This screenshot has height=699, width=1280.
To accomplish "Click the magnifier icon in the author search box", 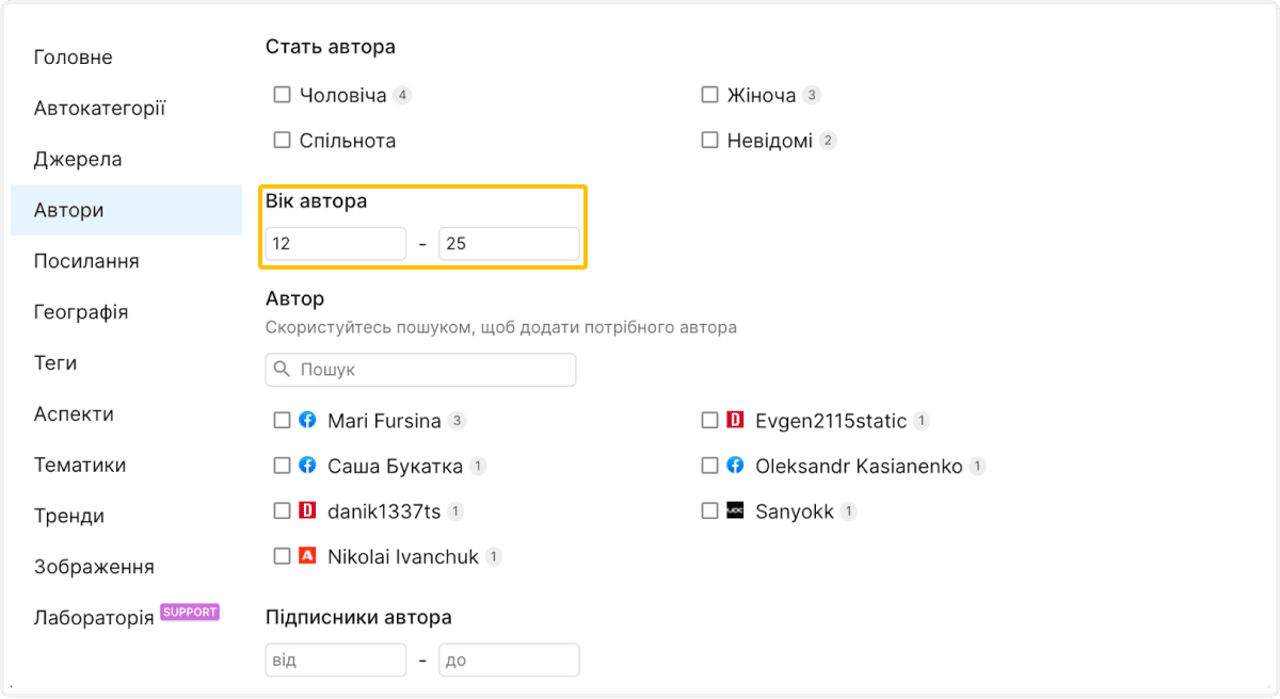I will pos(282,369).
